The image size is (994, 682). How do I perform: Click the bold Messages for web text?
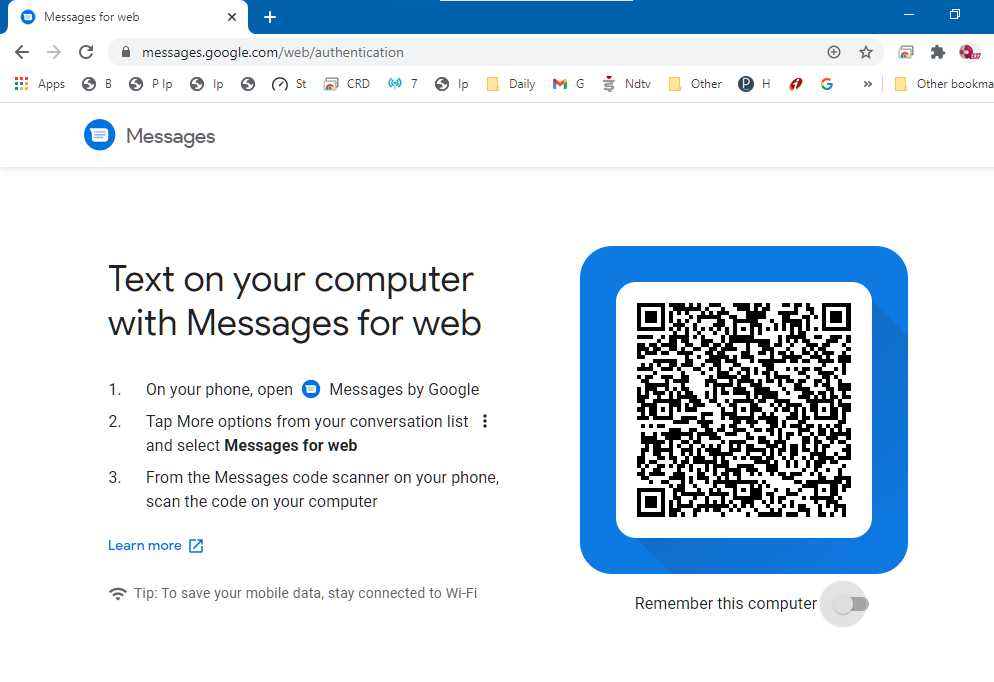tap(291, 446)
